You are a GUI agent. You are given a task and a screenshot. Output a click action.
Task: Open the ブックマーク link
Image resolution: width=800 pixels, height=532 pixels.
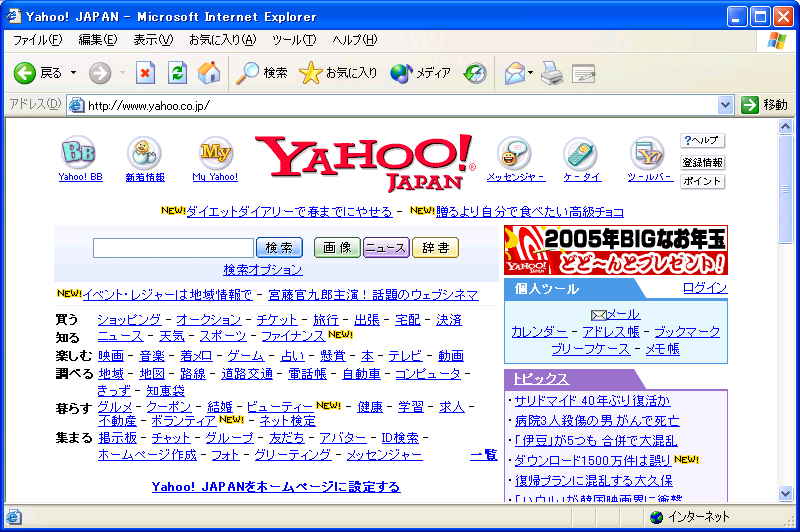pyautogui.click(x=687, y=332)
